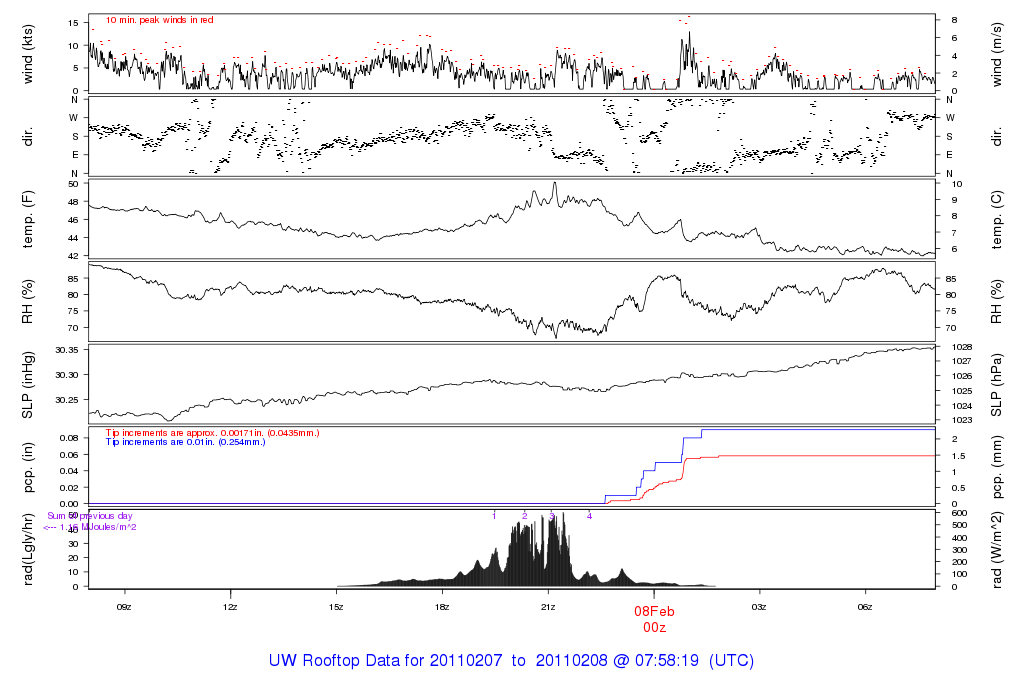
Task: Click the '1028' hPa axis value
Action: 962,347
